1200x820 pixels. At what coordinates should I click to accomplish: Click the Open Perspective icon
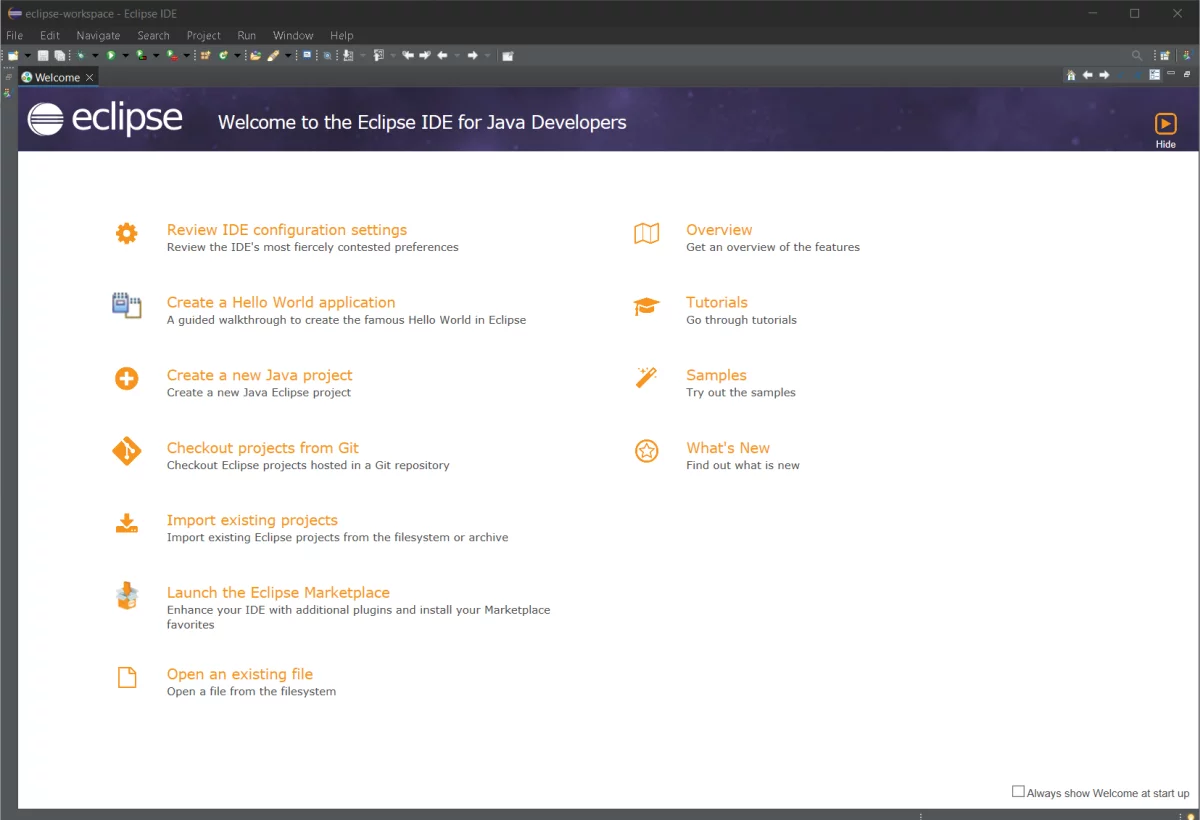[1164, 56]
